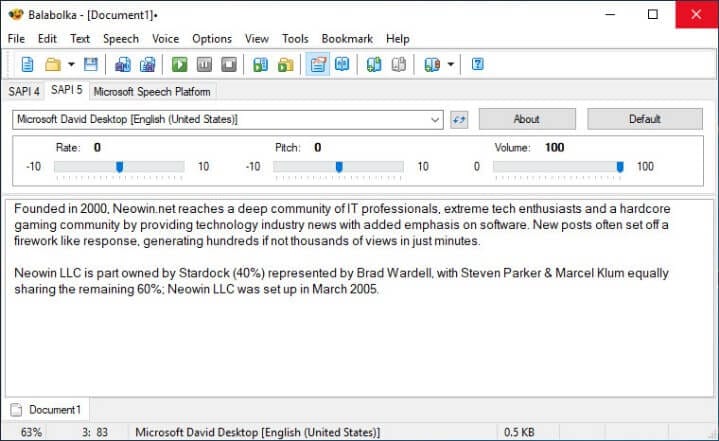Click the save audio file icon
Viewport: 719px width, 441px height.
(x=122, y=64)
